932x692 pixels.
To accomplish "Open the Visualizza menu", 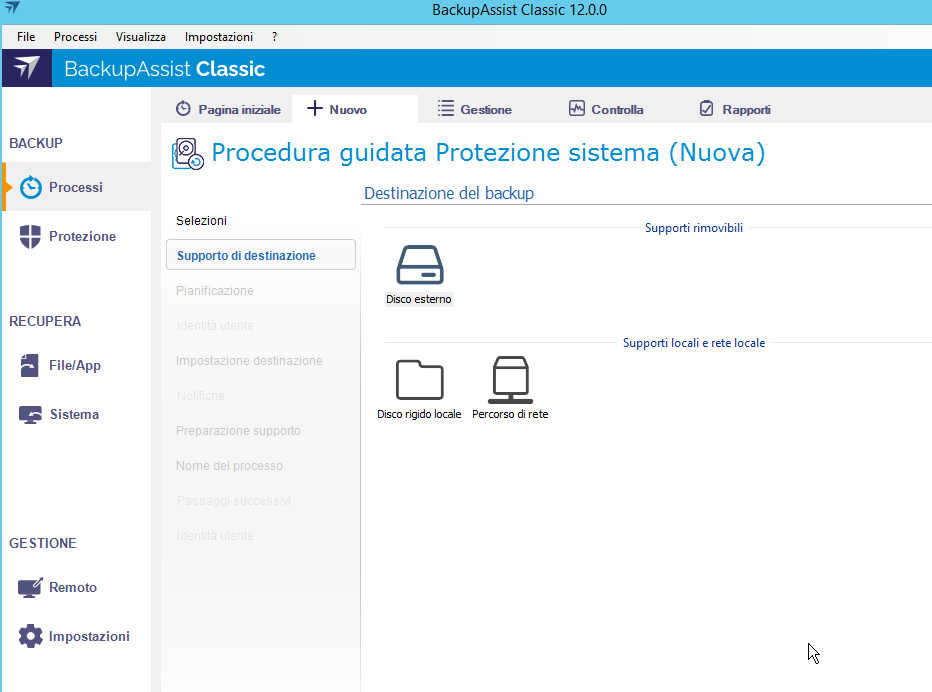I will pos(140,37).
